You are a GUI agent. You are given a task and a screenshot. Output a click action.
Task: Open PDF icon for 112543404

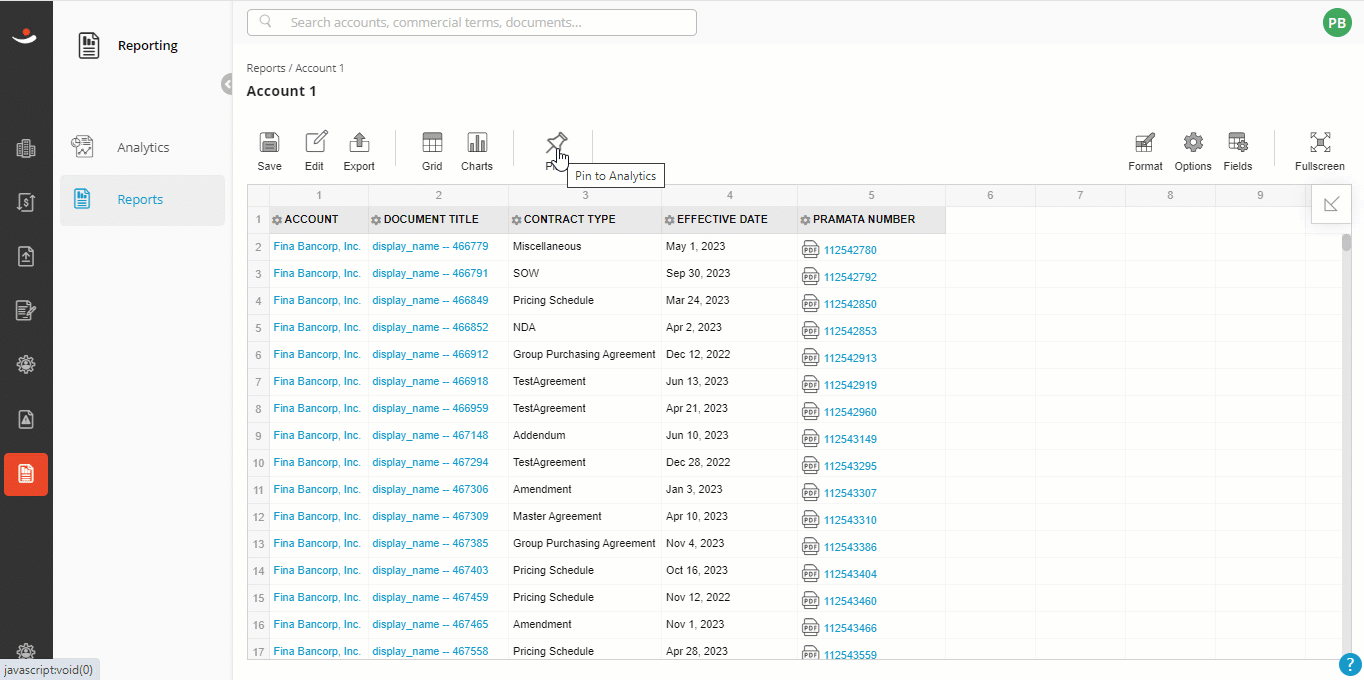click(x=811, y=573)
